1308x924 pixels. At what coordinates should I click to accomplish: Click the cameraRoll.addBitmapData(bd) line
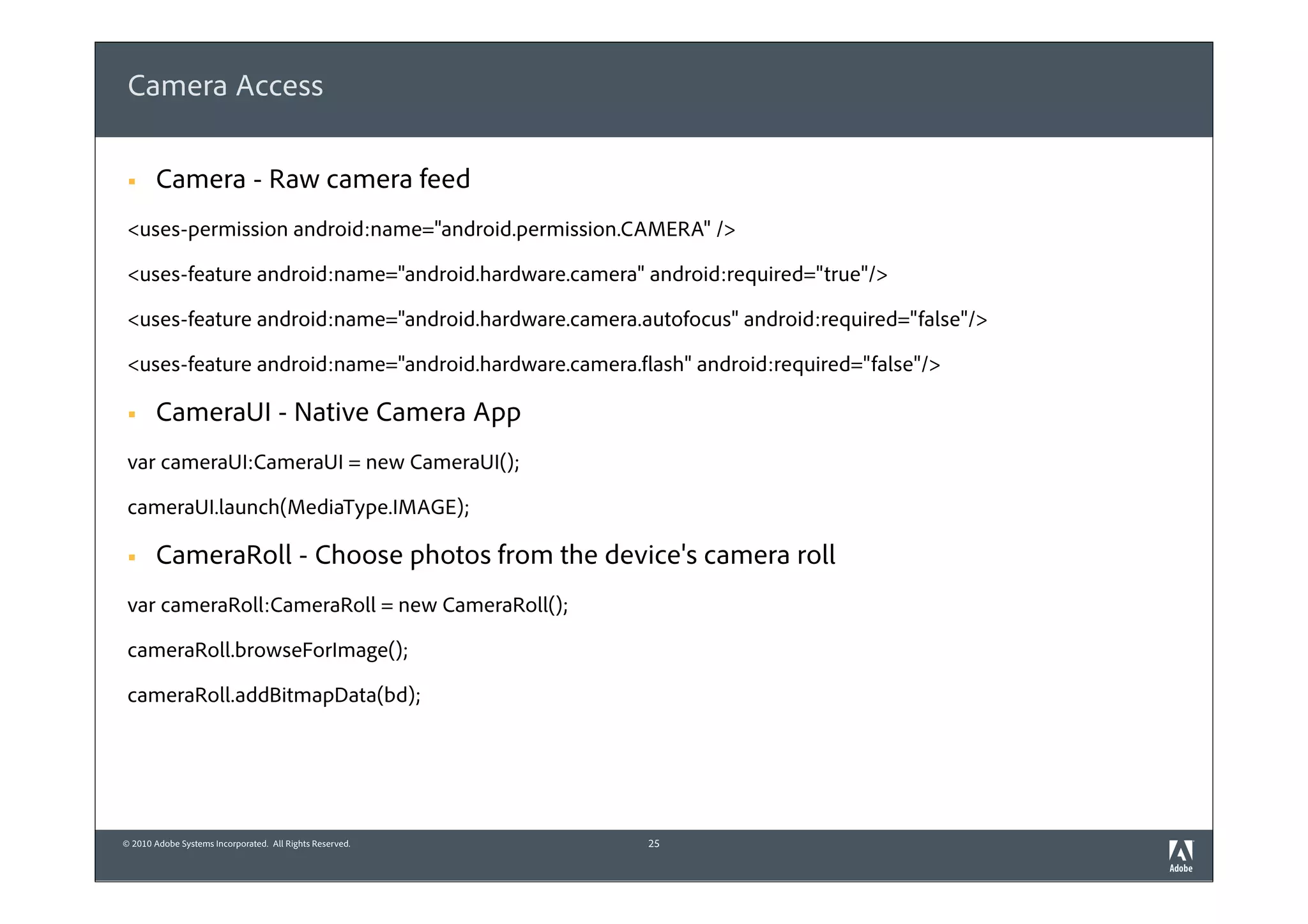coord(274,695)
